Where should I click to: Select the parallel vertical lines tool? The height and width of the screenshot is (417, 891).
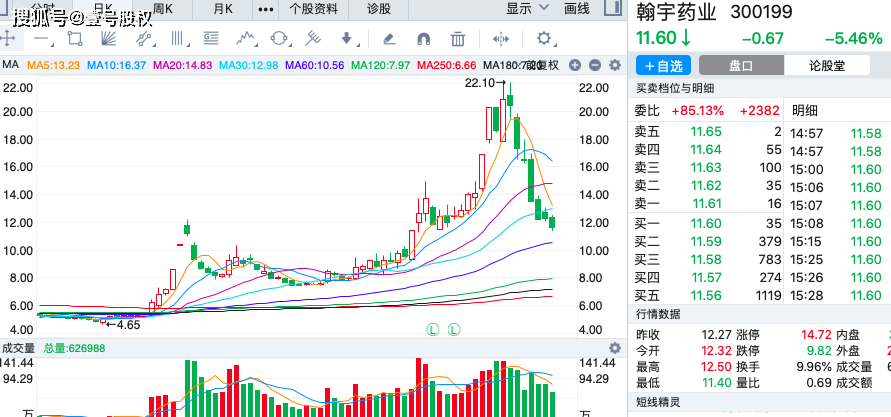pyautogui.click(x=178, y=39)
